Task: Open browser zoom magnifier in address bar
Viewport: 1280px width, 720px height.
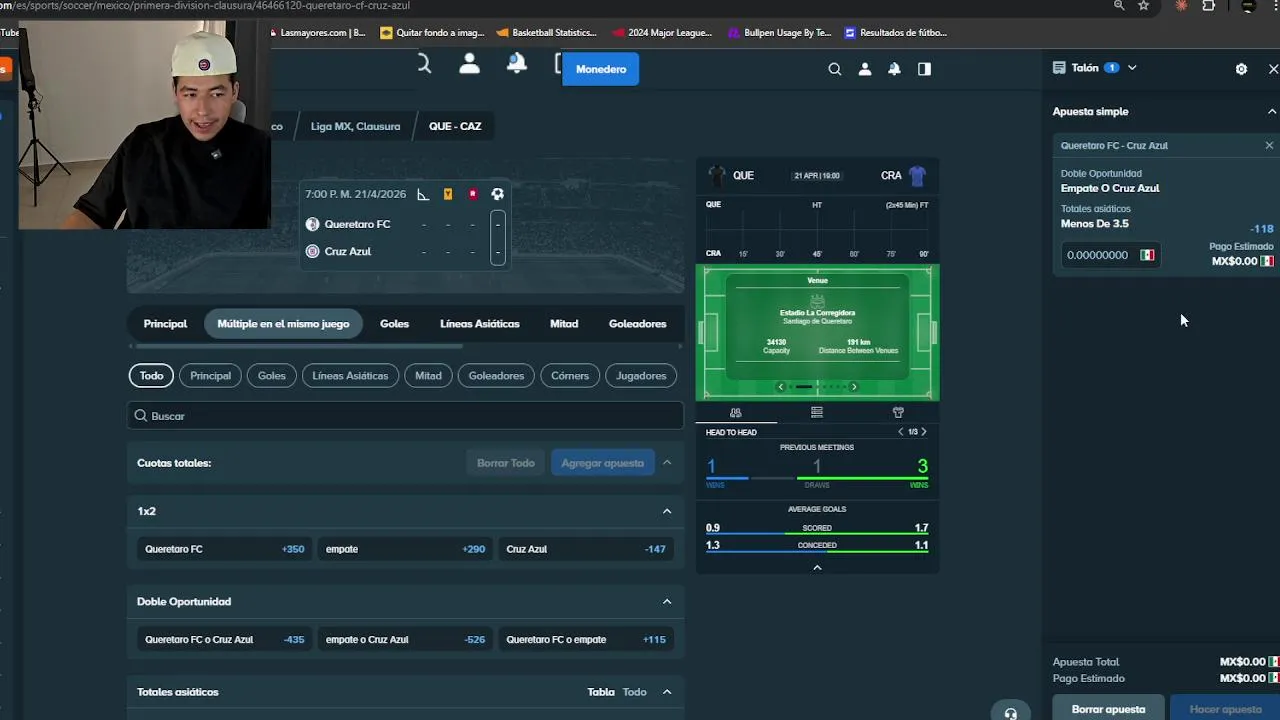Action: click(x=1119, y=6)
